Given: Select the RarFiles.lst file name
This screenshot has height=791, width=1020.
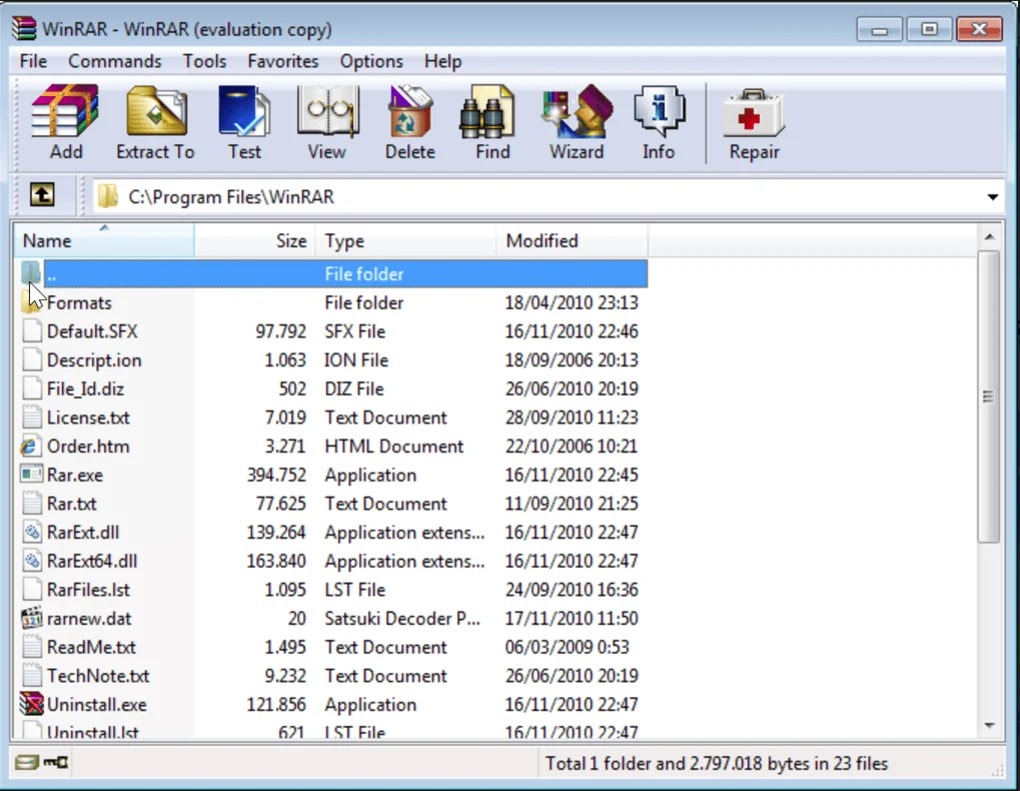Looking at the screenshot, I should tap(88, 589).
